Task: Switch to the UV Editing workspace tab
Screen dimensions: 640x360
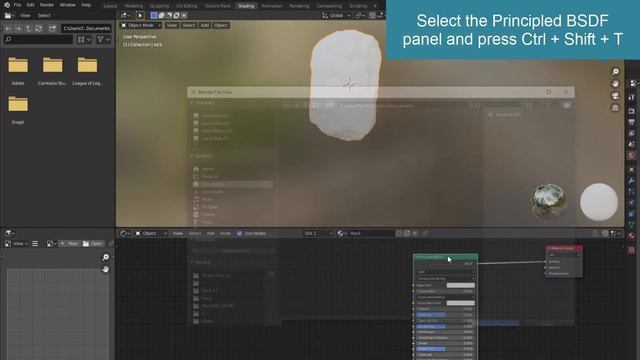Action: [x=187, y=6]
